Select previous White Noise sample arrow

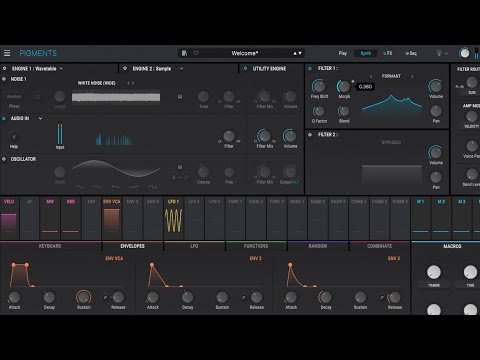pyautogui.click(x=128, y=83)
